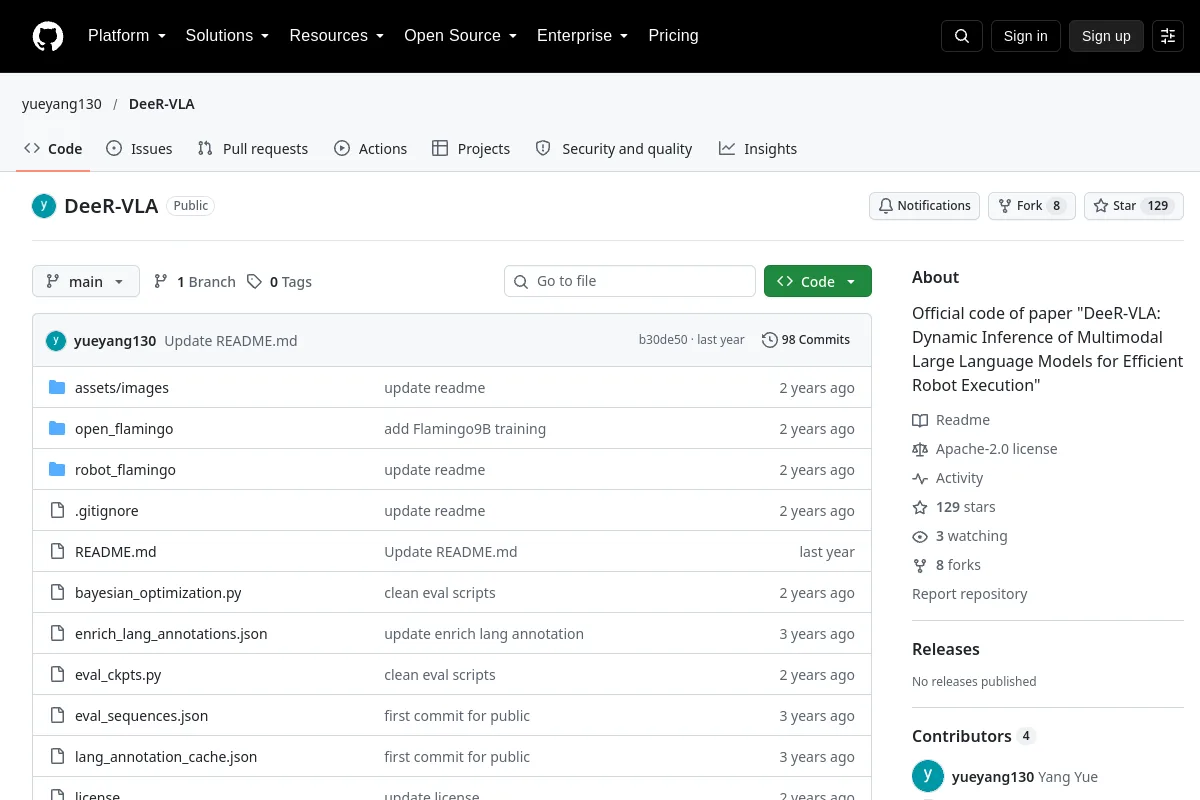Open the 98 Commits link
The width and height of the screenshot is (1200, 800).
[x=806, y=340]
